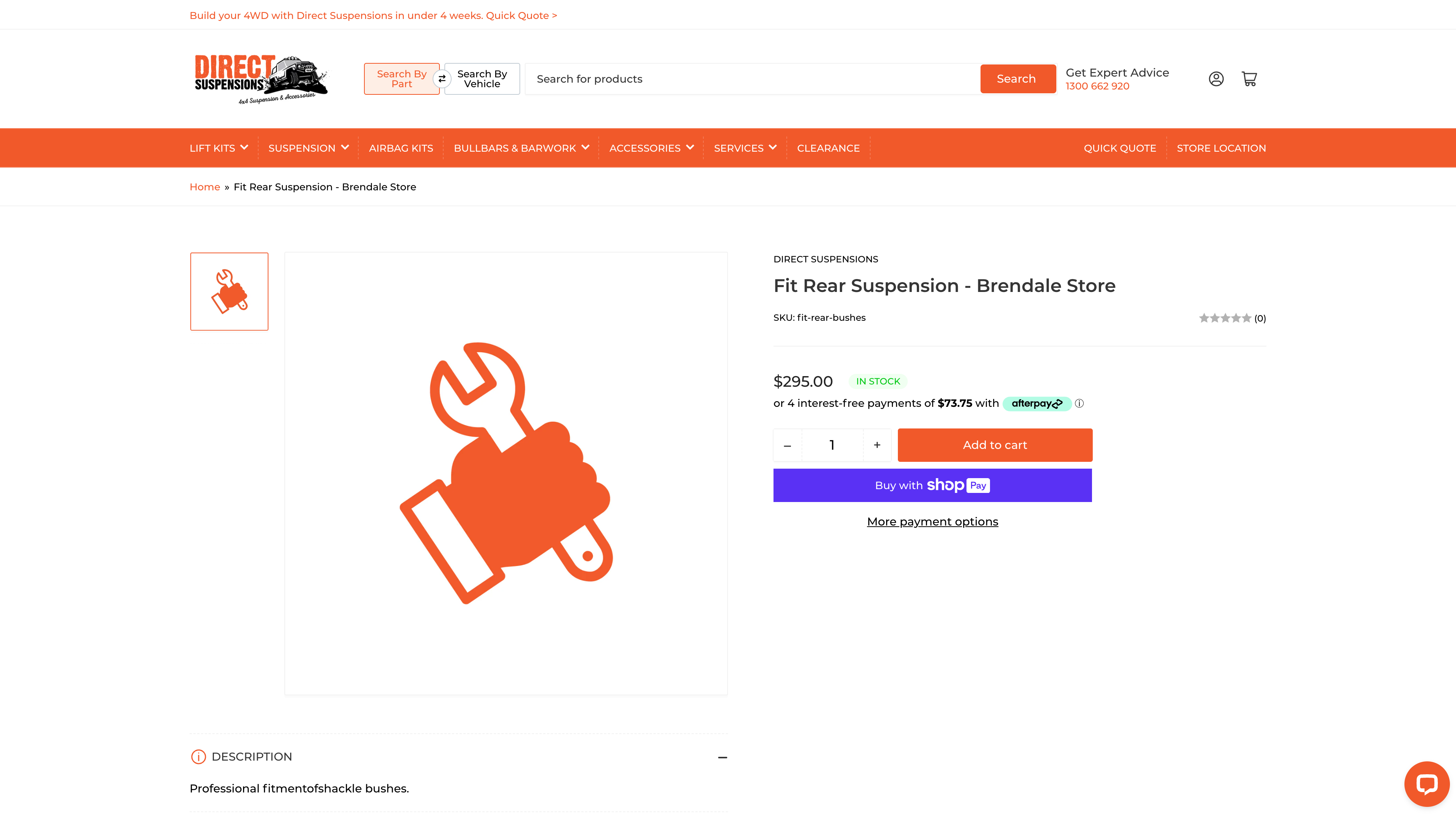This screenshot has width=1456, height=819.
Task: Open the Afterpay info icon
Action: [1079, 403]
